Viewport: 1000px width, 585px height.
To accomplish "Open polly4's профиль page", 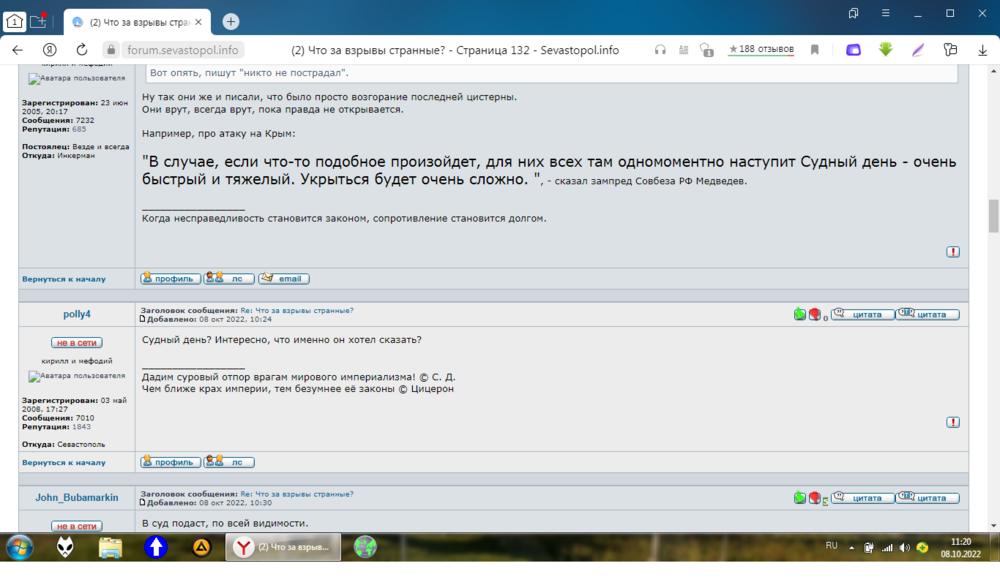I will point(168,461).
